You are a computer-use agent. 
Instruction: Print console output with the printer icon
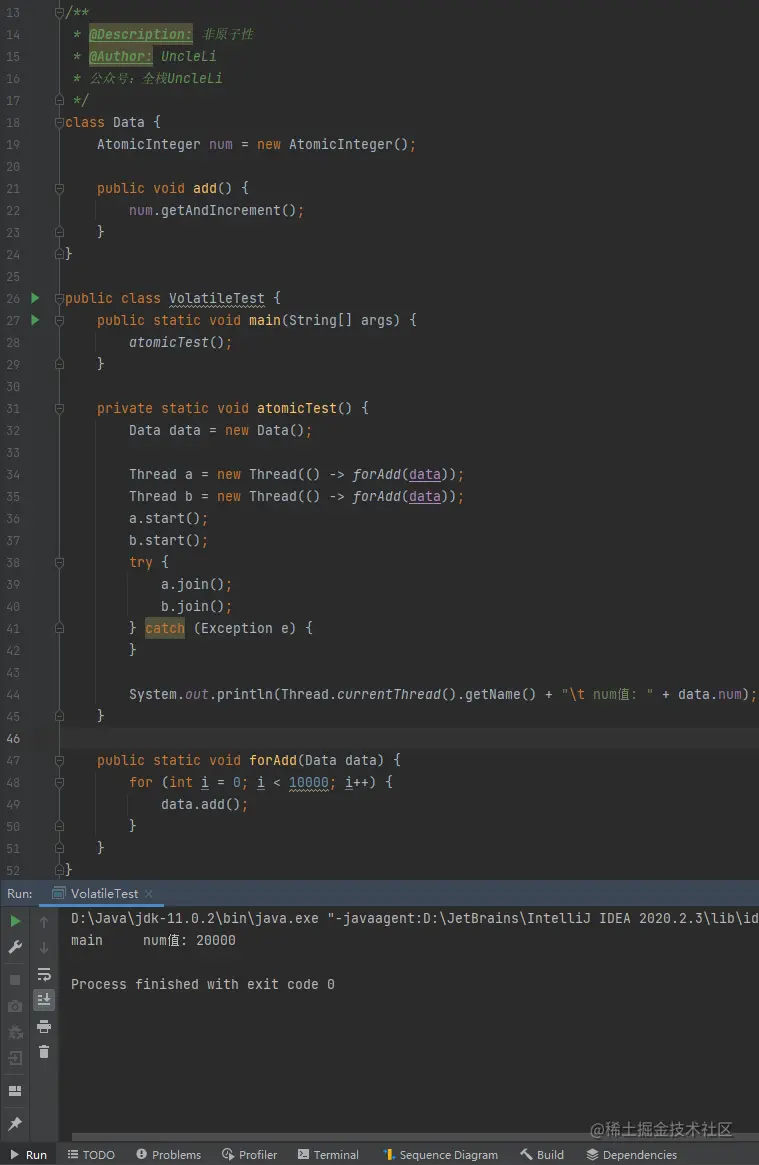44,1026
